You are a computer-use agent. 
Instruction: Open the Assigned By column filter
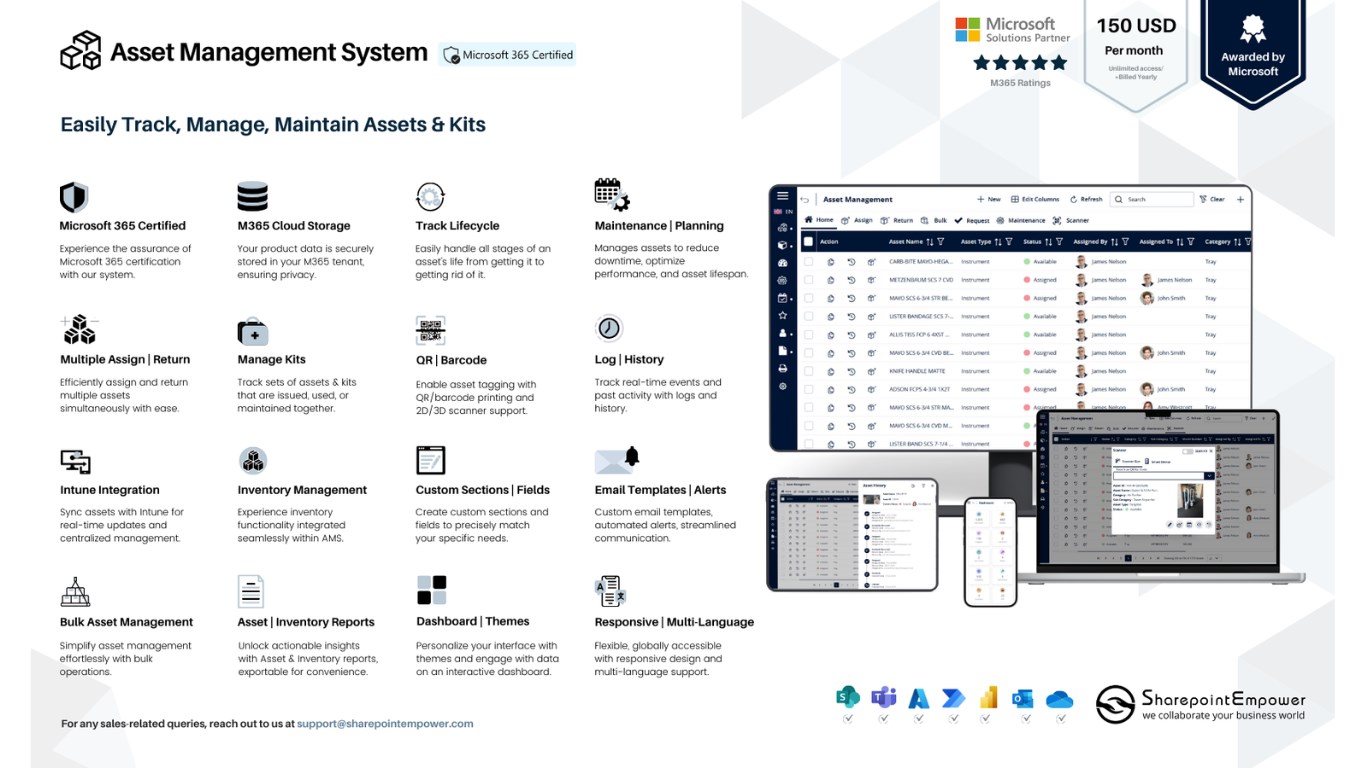coord(1126,242)
